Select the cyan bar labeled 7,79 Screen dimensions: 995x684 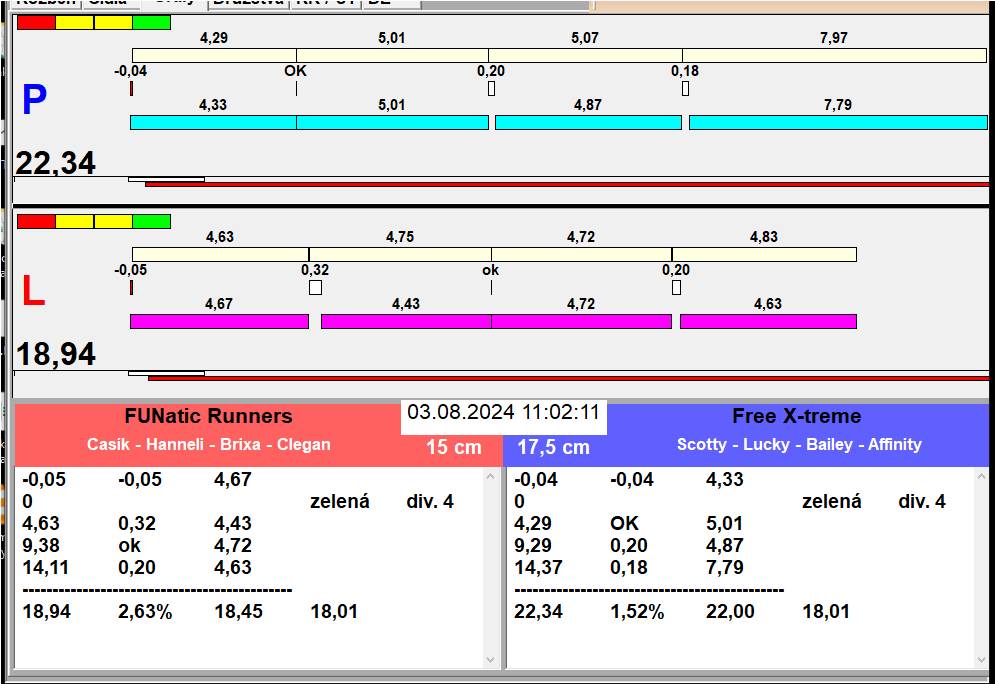tap(838, 122)
